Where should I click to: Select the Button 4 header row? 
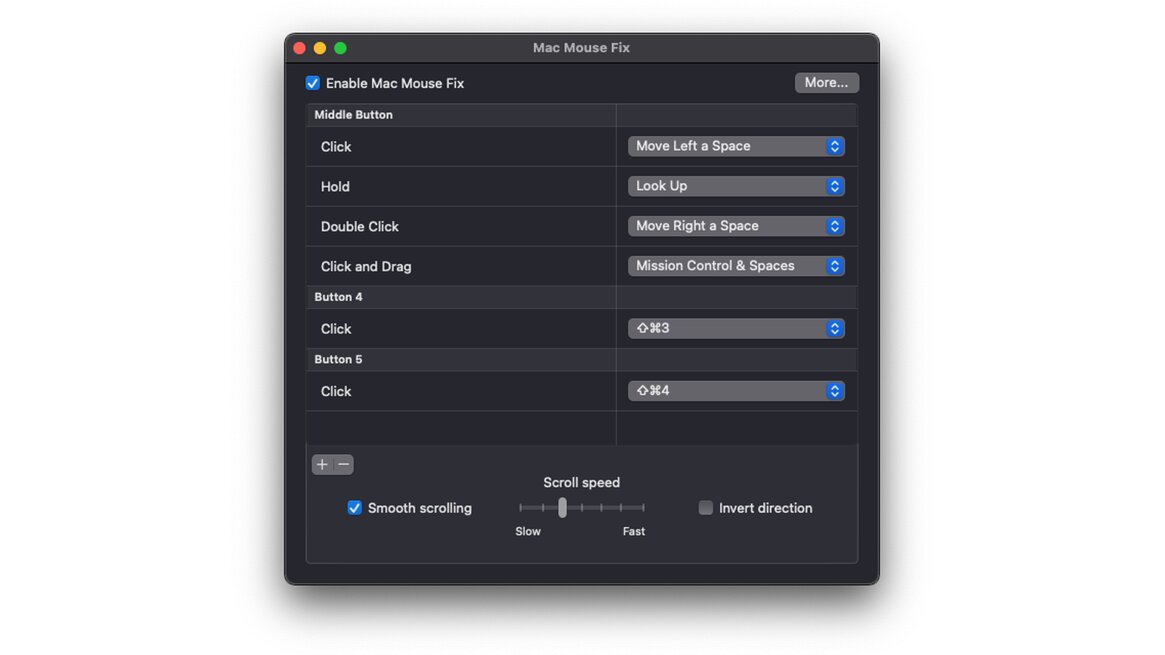click(x=582, y=296)
